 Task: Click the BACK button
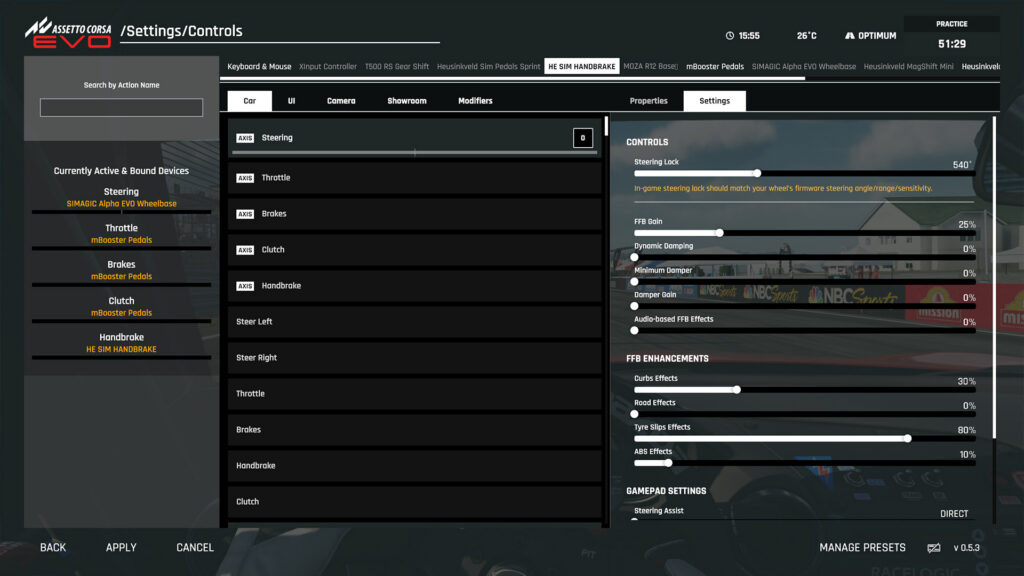53,548
